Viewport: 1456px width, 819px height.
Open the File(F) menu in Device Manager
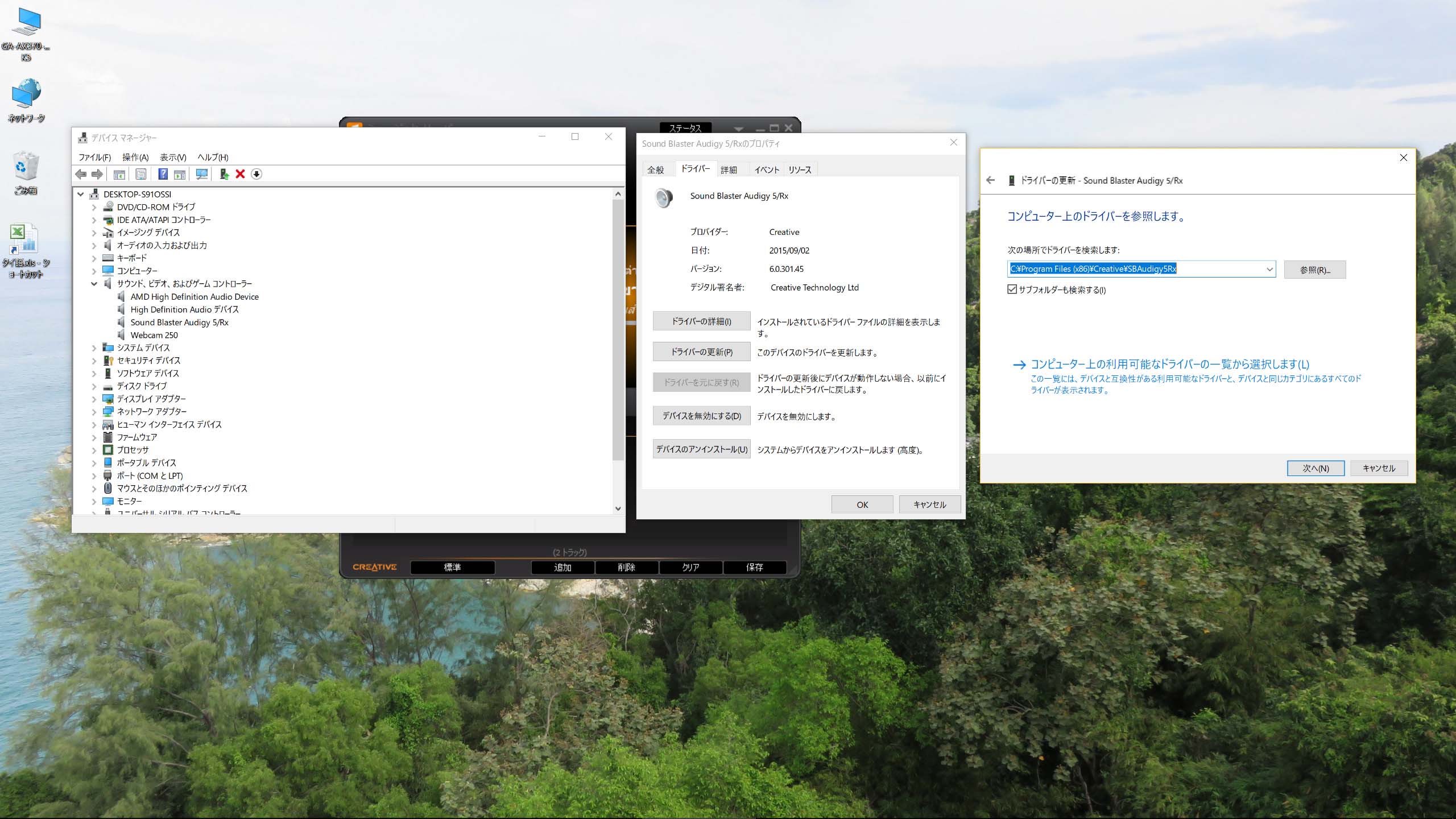tap(94, 158)
